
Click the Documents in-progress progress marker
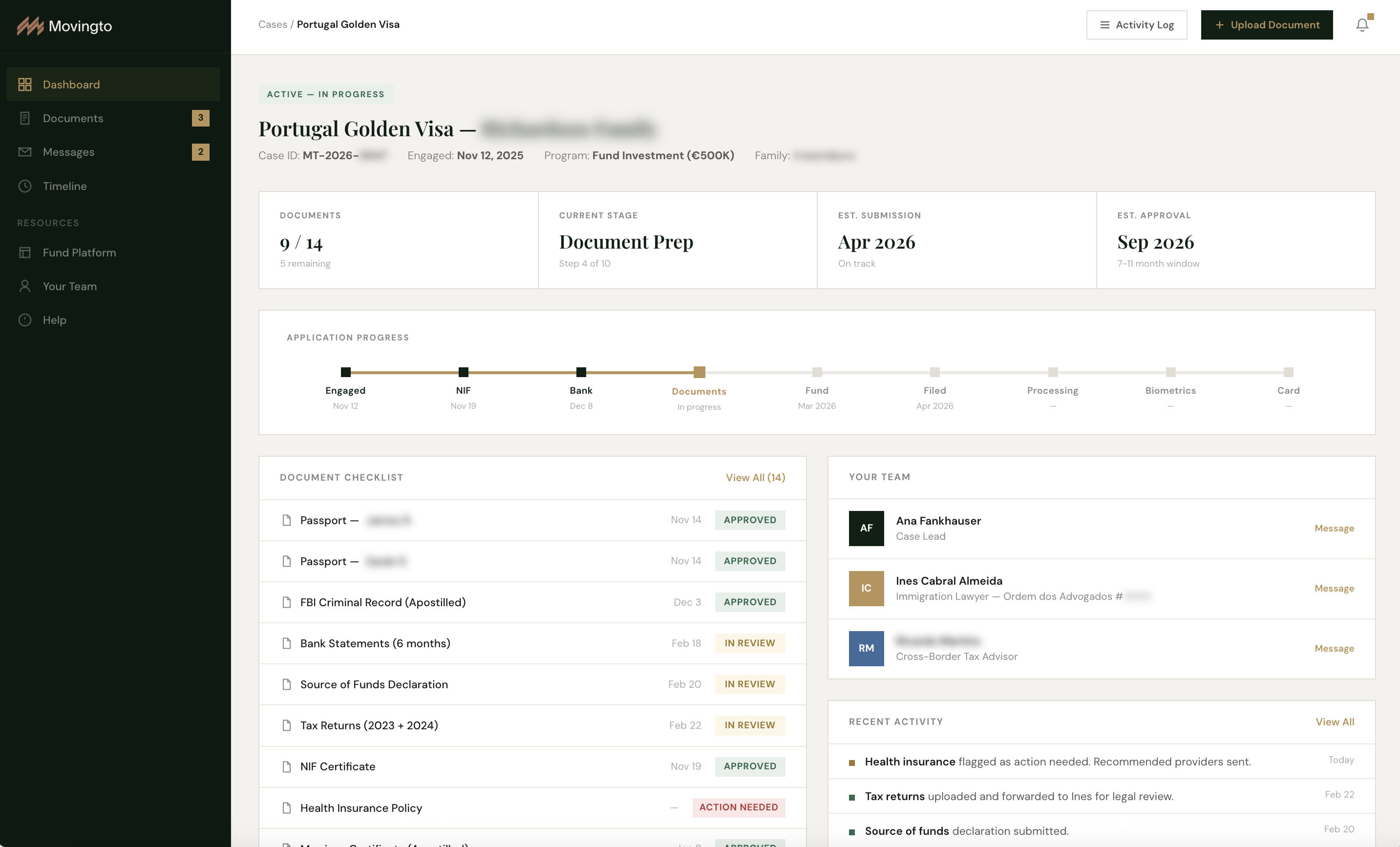(x=700, y=373)
